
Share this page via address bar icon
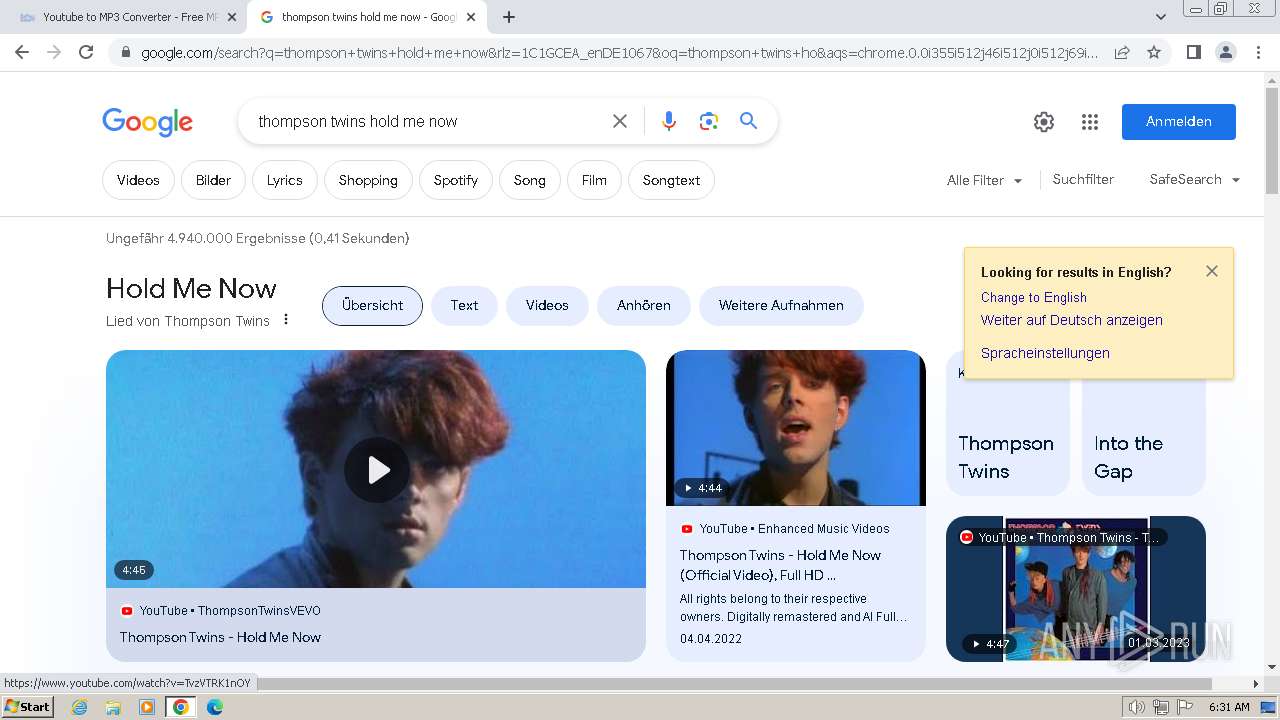pyautogui.click(x=1122, y=52)
